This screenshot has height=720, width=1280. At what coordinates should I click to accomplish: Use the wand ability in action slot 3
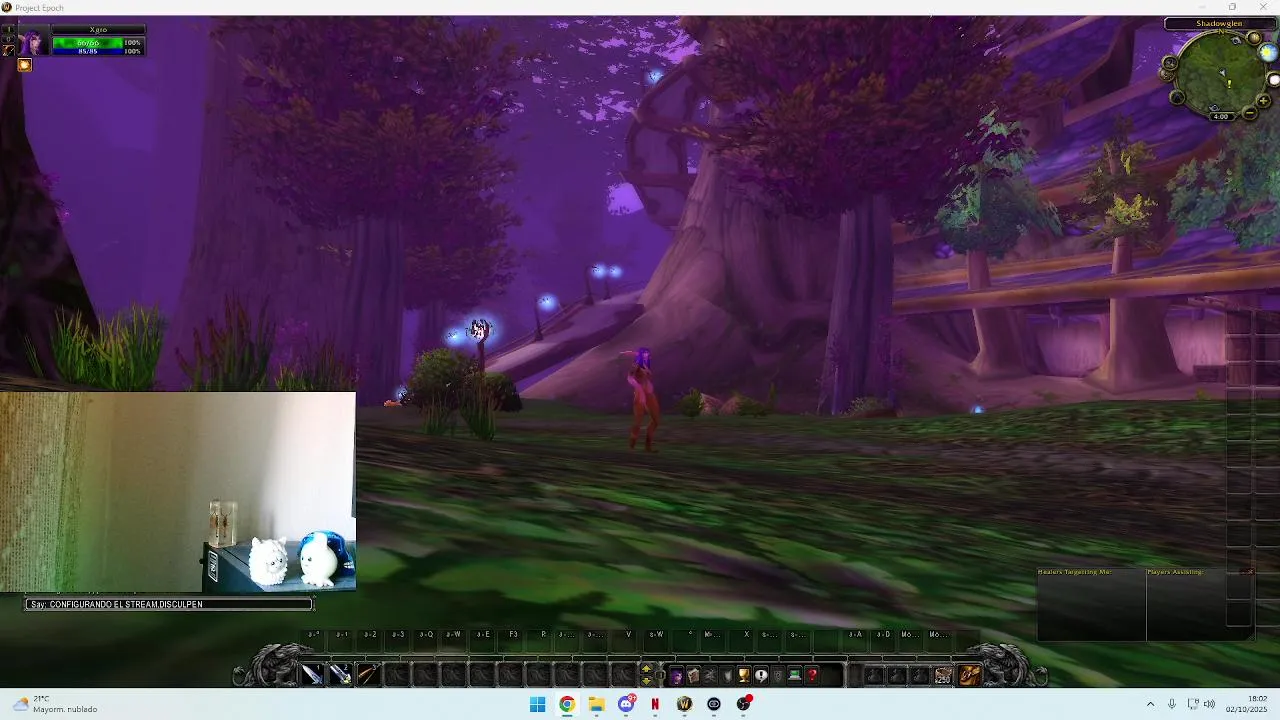tap(368, 675)
